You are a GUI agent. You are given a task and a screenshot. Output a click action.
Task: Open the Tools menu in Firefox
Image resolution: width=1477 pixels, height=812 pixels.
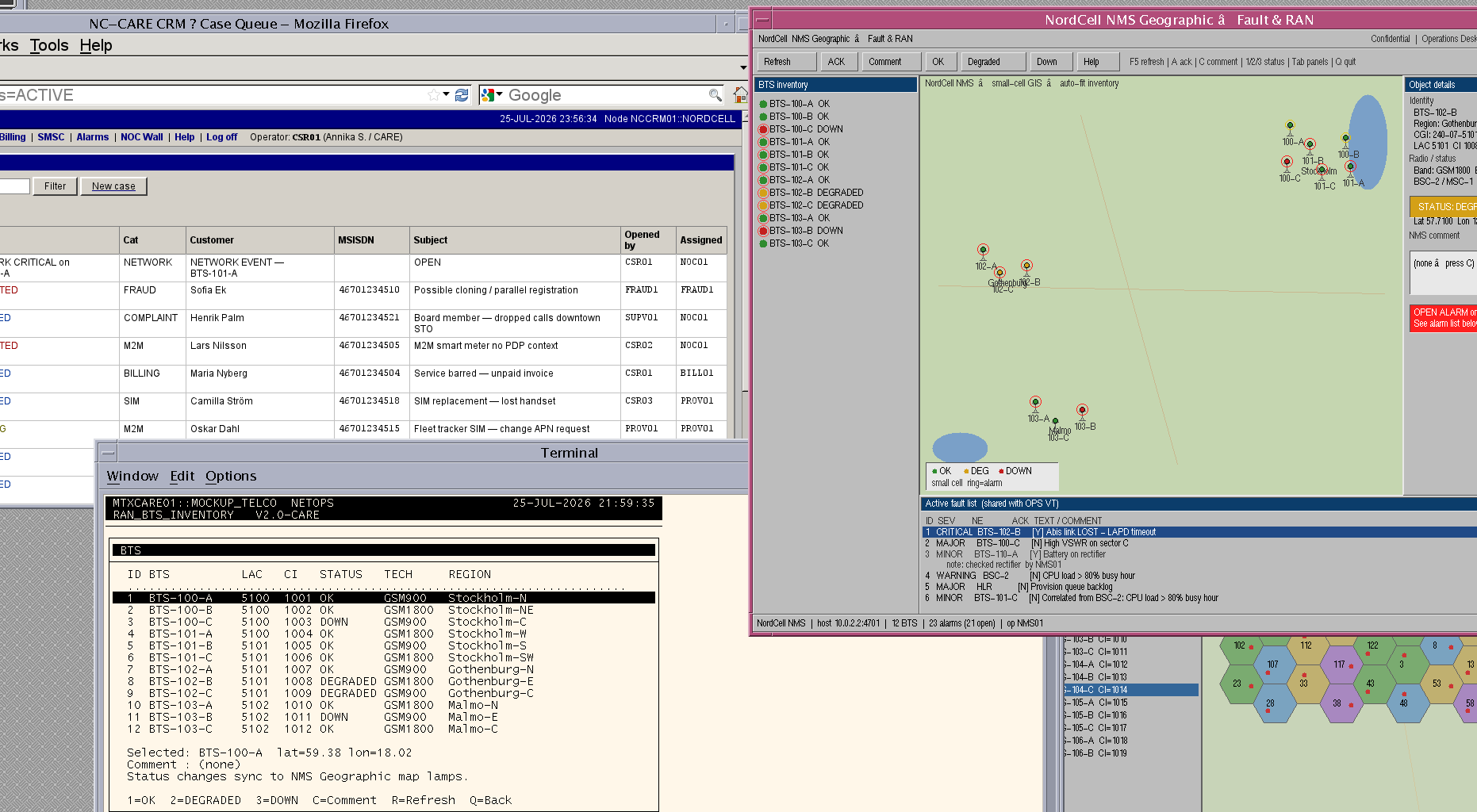click(x=49, y=45)
